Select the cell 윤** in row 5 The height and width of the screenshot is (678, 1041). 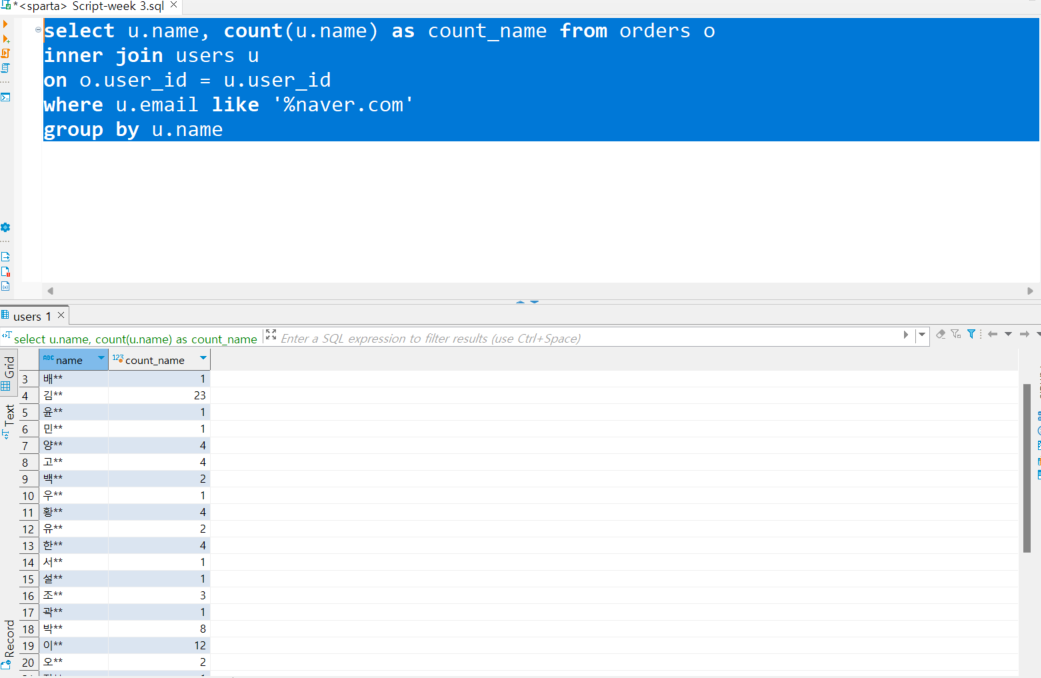click(74, 412)
